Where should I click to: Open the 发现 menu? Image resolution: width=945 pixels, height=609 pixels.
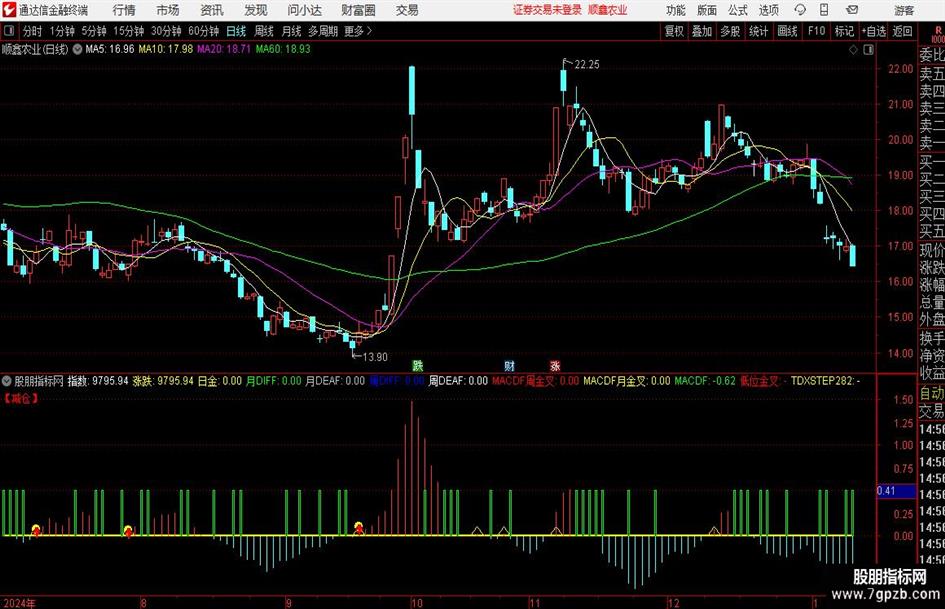[256, 10]
